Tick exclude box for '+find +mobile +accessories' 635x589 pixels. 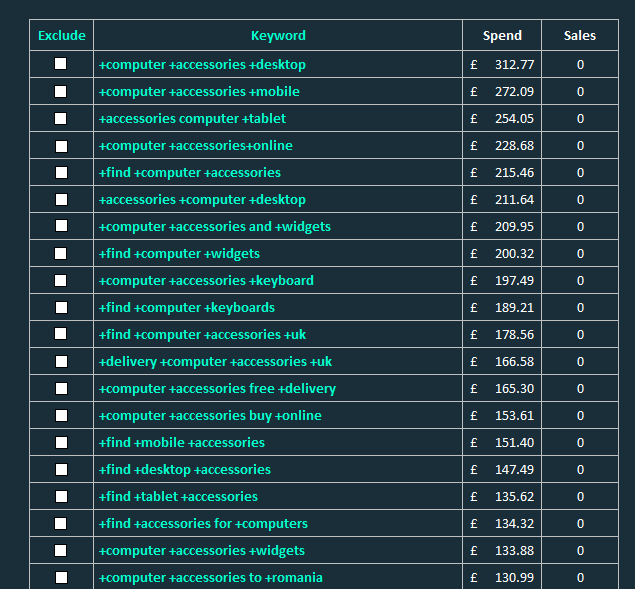61,442
